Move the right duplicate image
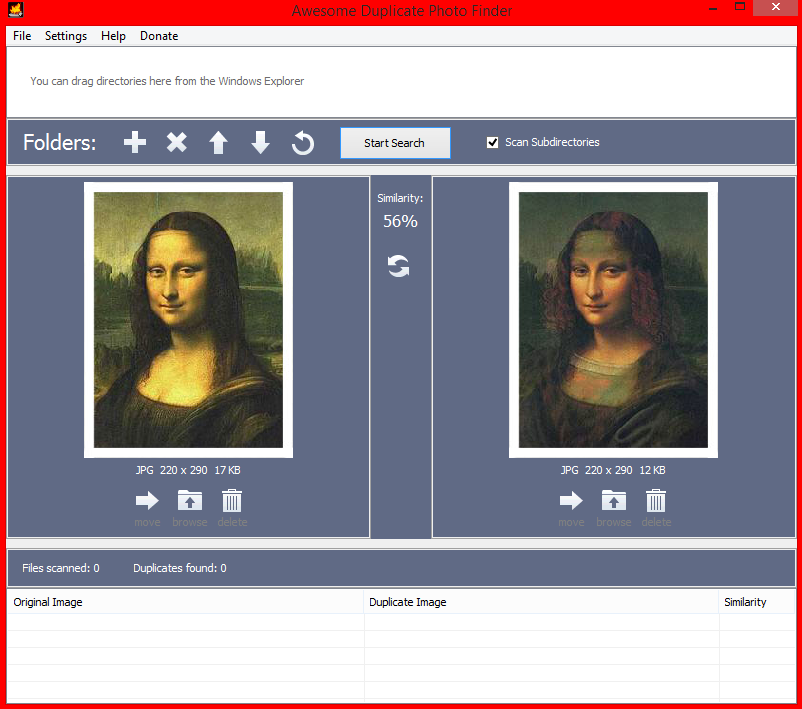802x709 pixels. 570,500
